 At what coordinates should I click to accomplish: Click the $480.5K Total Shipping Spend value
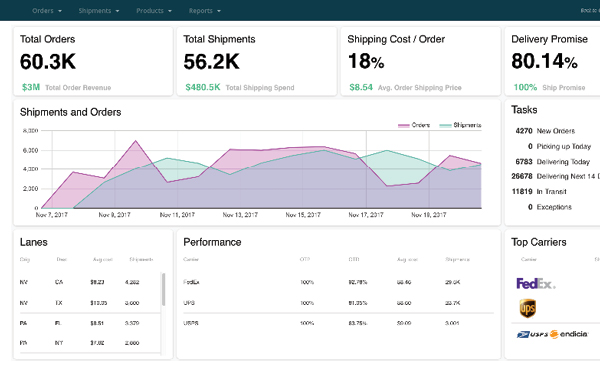[203, 87]
